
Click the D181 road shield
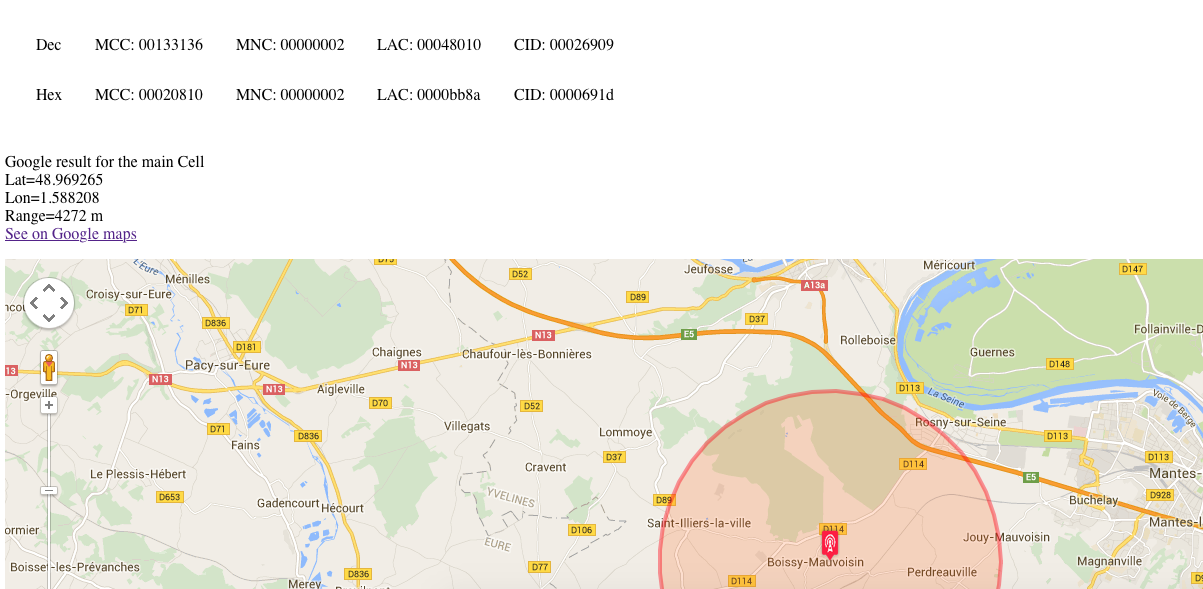tap(247, 347)
